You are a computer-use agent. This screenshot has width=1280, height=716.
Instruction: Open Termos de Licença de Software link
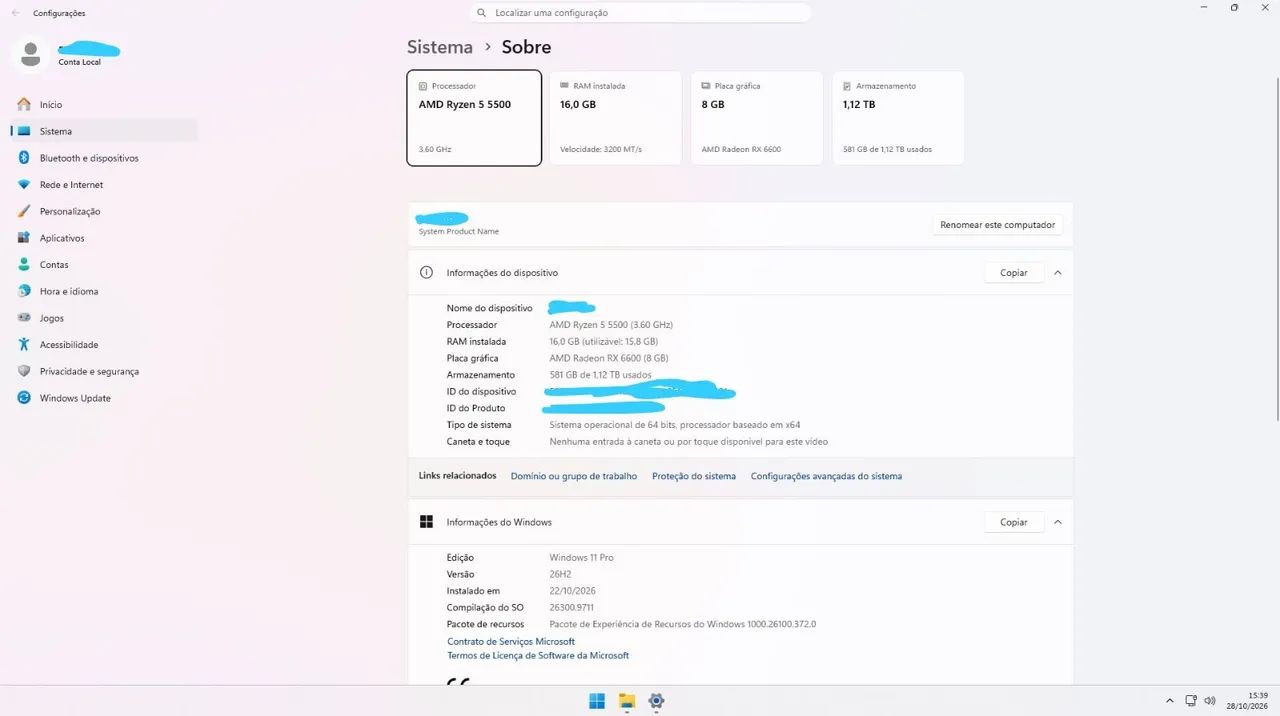538,656
